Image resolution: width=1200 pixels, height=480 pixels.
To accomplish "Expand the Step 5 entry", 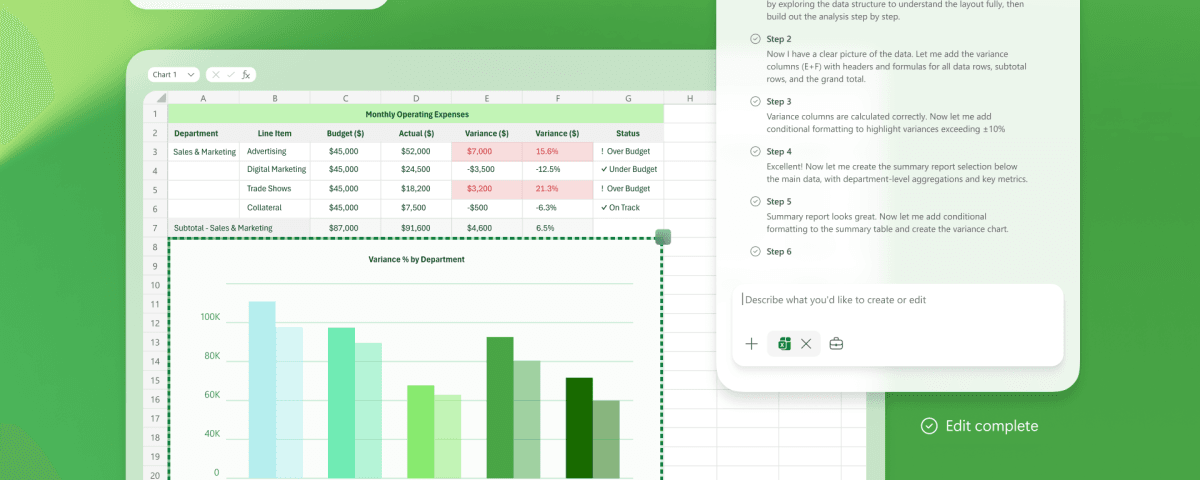I will tap(779, 202).
